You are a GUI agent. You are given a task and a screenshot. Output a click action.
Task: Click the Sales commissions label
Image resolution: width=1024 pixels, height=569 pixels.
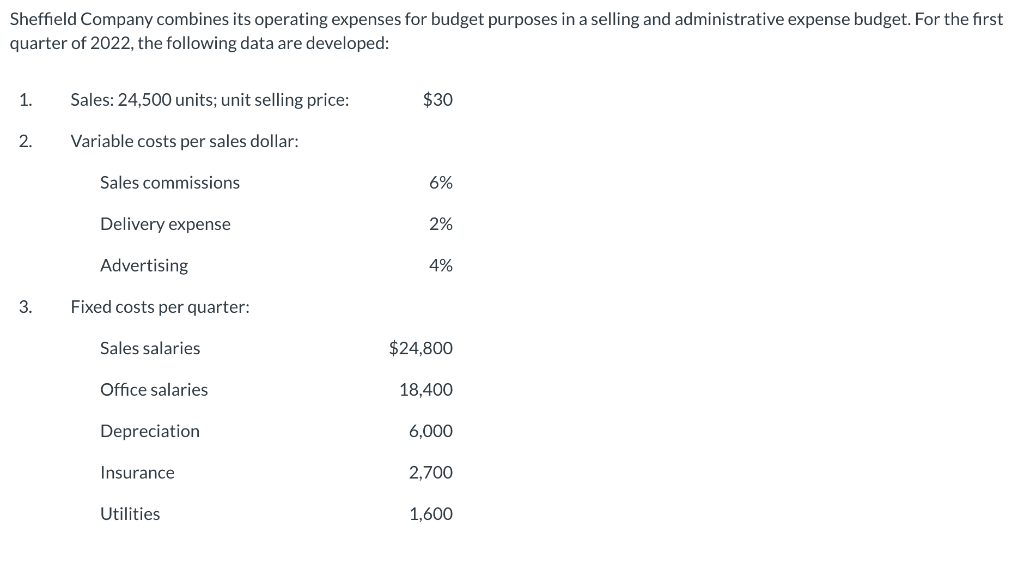(170, 183)
